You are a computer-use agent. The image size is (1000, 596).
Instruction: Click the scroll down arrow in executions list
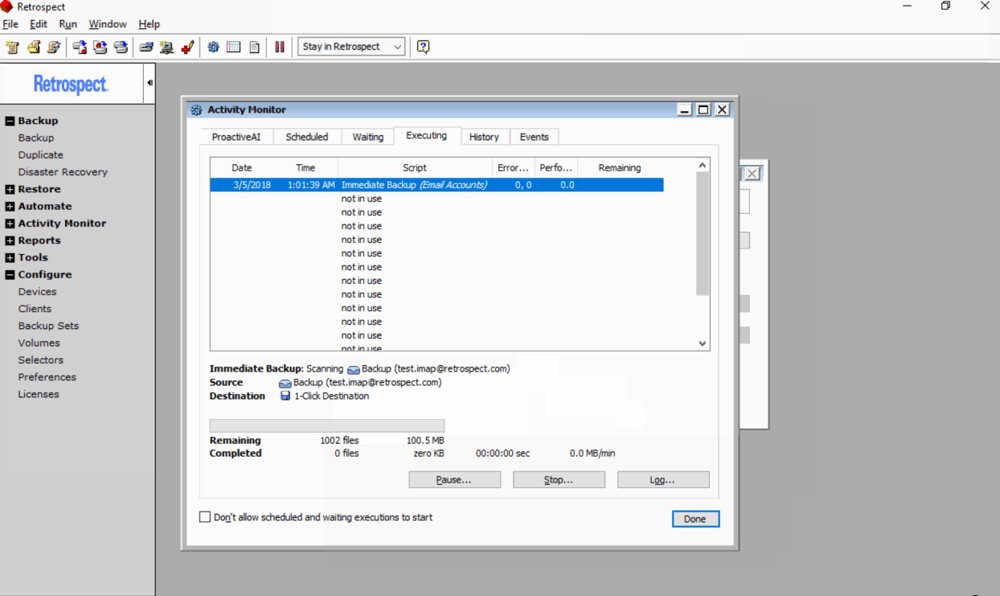[x=702, y=344]
